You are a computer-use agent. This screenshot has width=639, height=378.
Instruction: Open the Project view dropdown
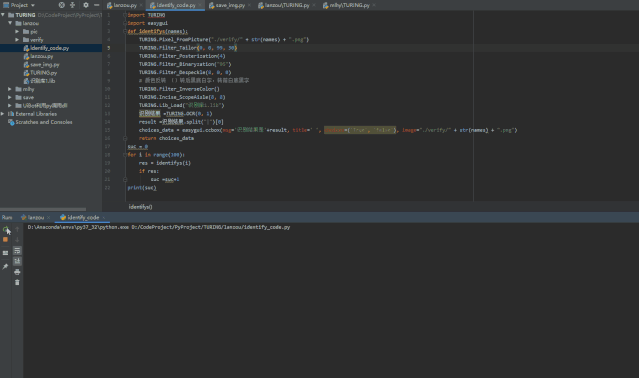pos(19,5)
